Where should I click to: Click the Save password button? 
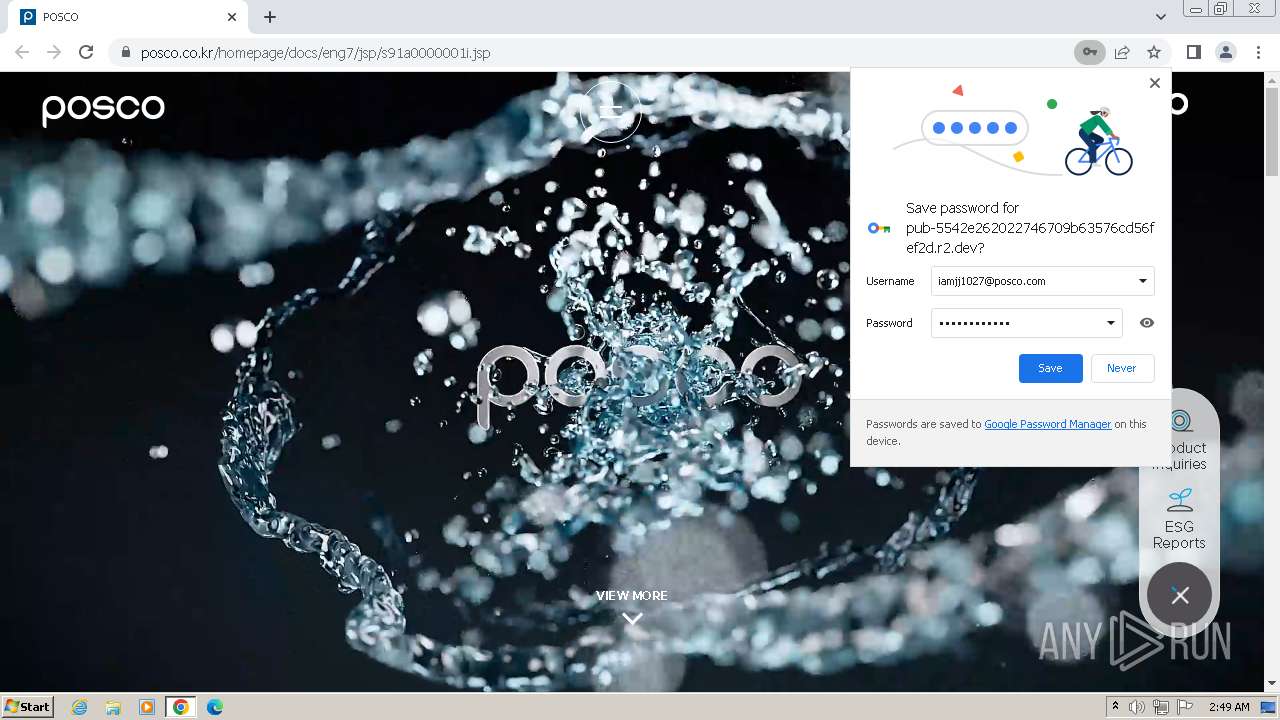pos(1050,368)
